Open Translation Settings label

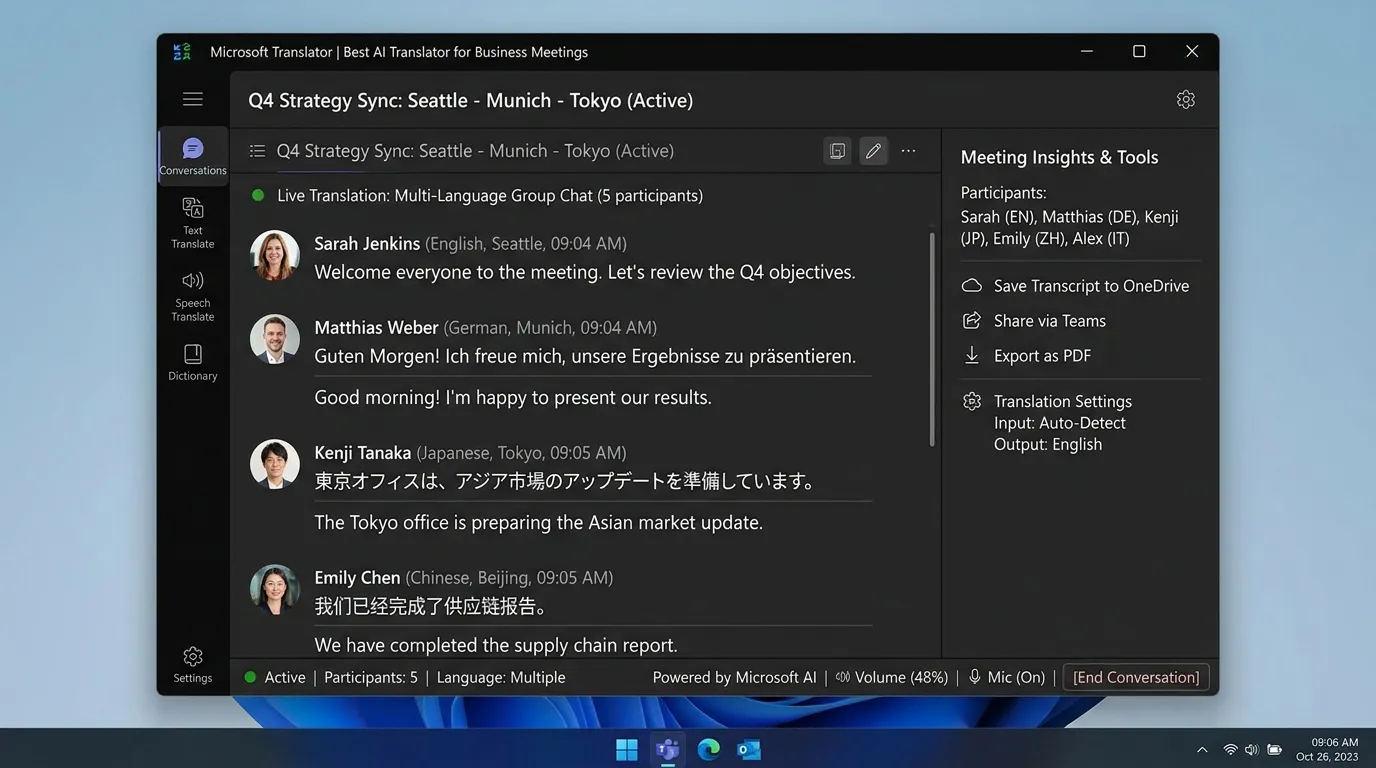coord(1063,401)
